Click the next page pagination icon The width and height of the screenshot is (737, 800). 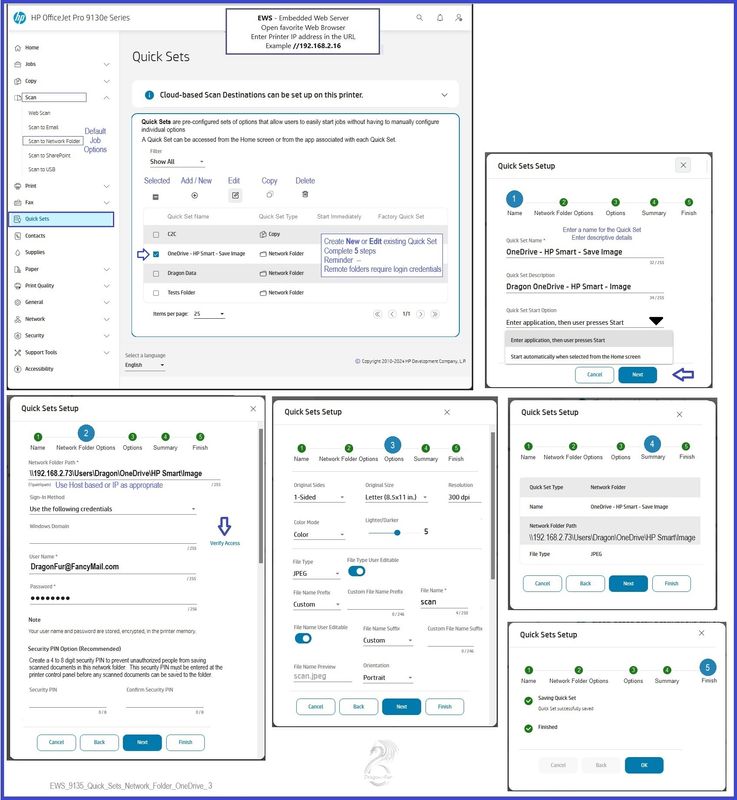click(421, 314)
